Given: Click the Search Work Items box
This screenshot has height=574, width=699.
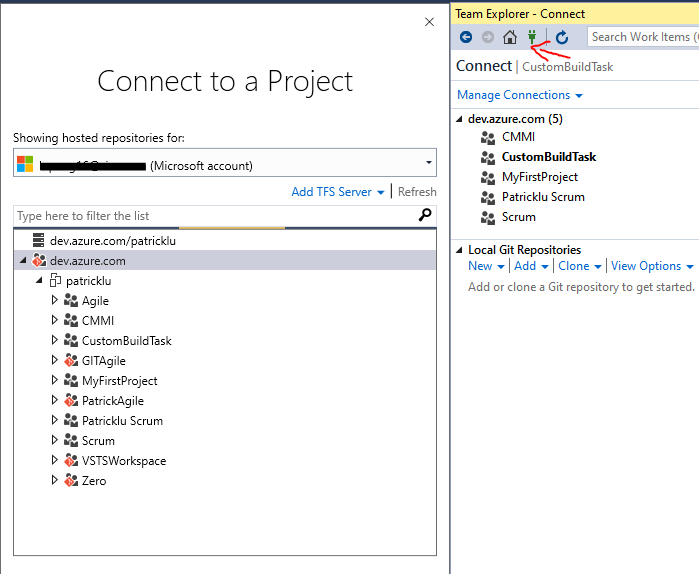Looking at the screenshot, I should (643, 37).
